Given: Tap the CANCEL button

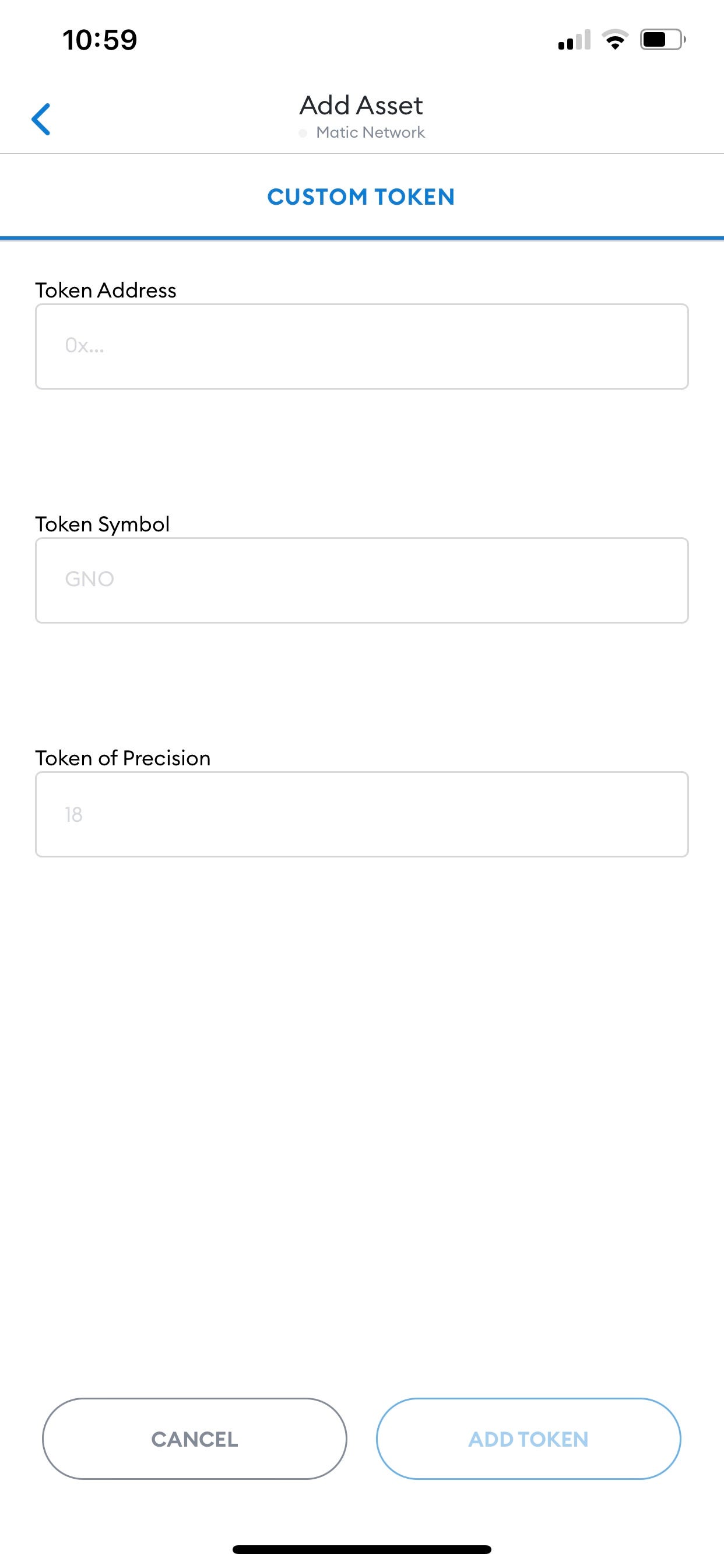Looking at the screenshot, I should tap(195, 1439).
